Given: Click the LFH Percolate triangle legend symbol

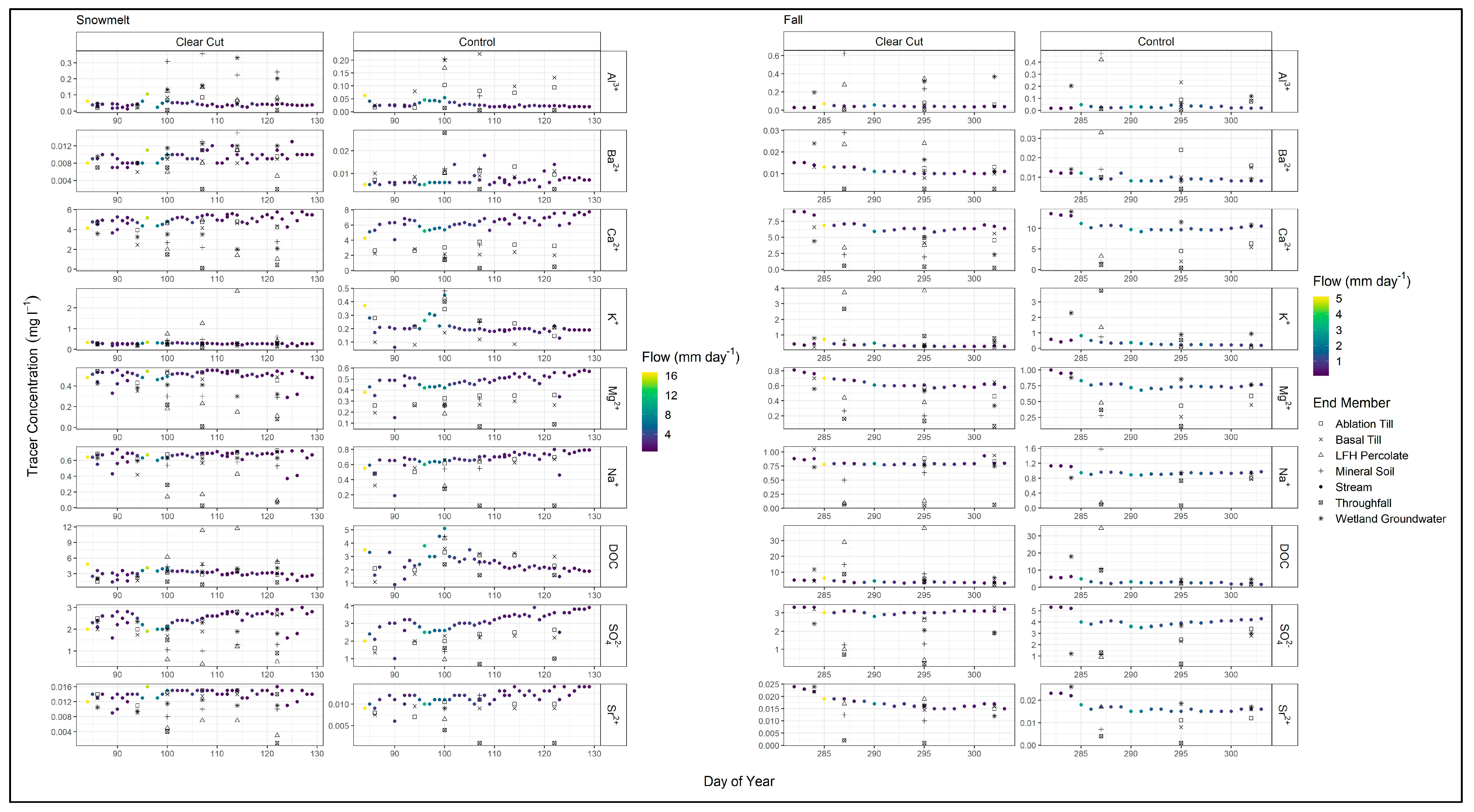Looking at the screenshot, I should (1321, 455).
